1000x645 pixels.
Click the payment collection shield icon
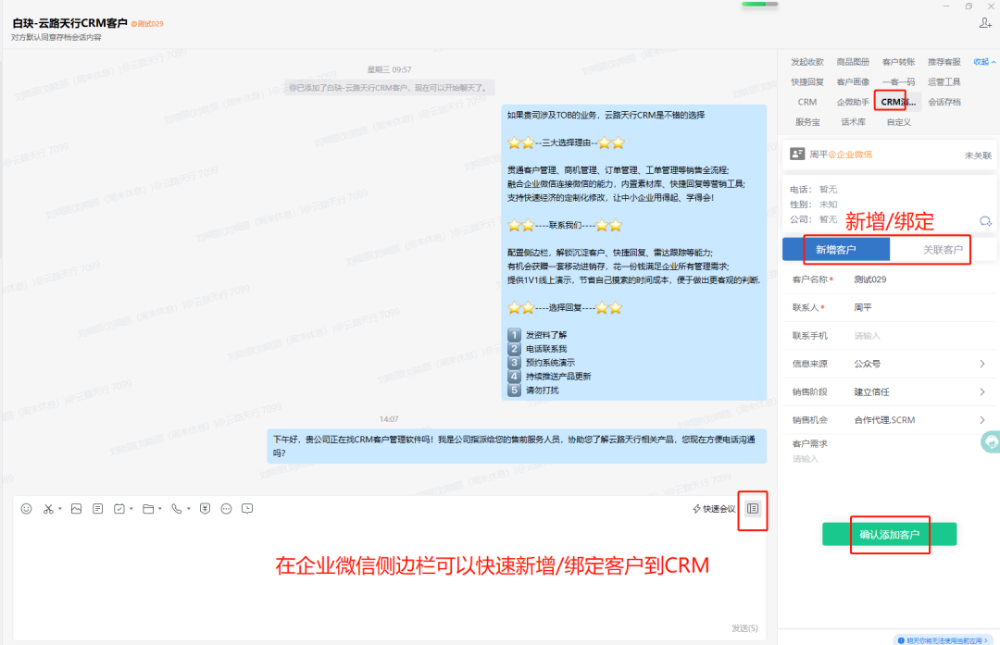click(x=205, y=508)
